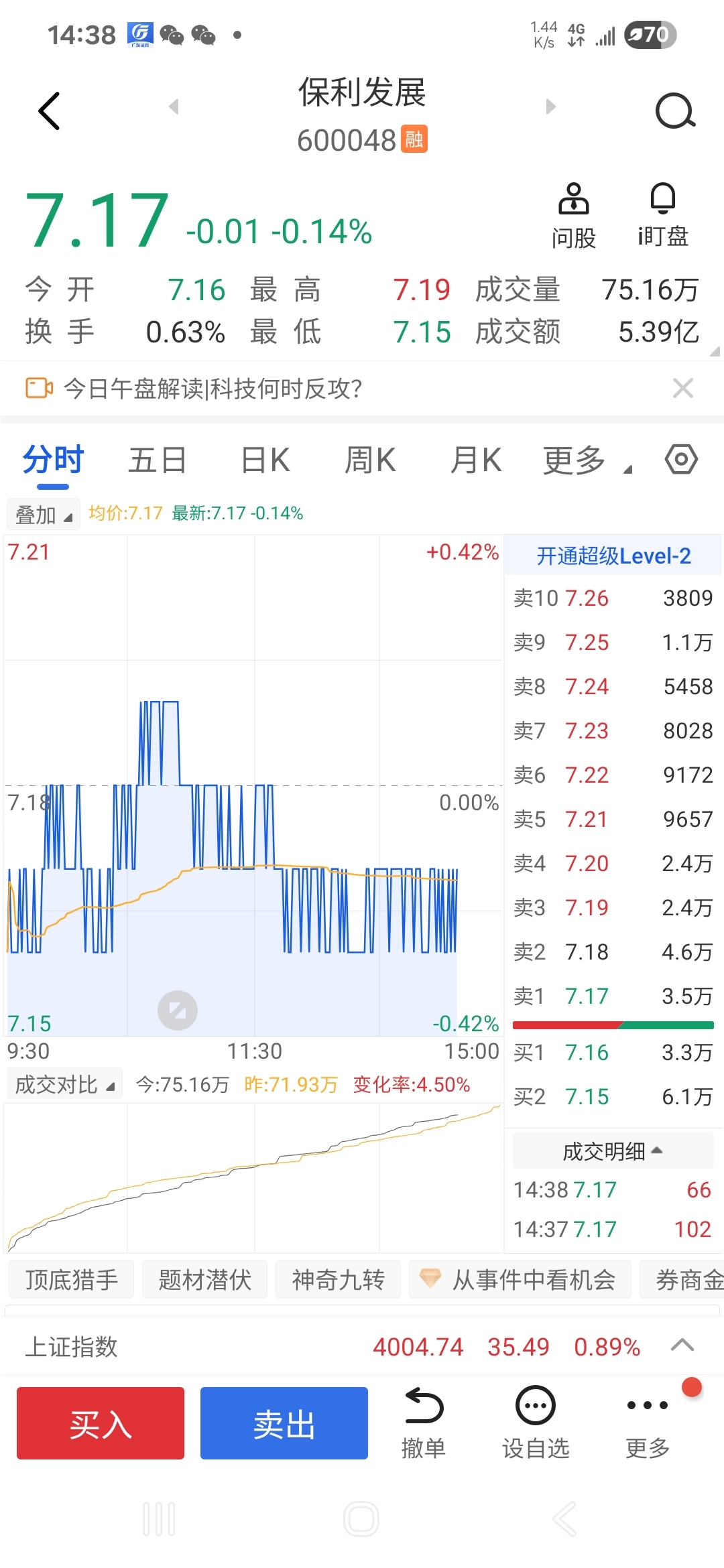Select sell order row 卖1 7.17

tap(613, 996)
